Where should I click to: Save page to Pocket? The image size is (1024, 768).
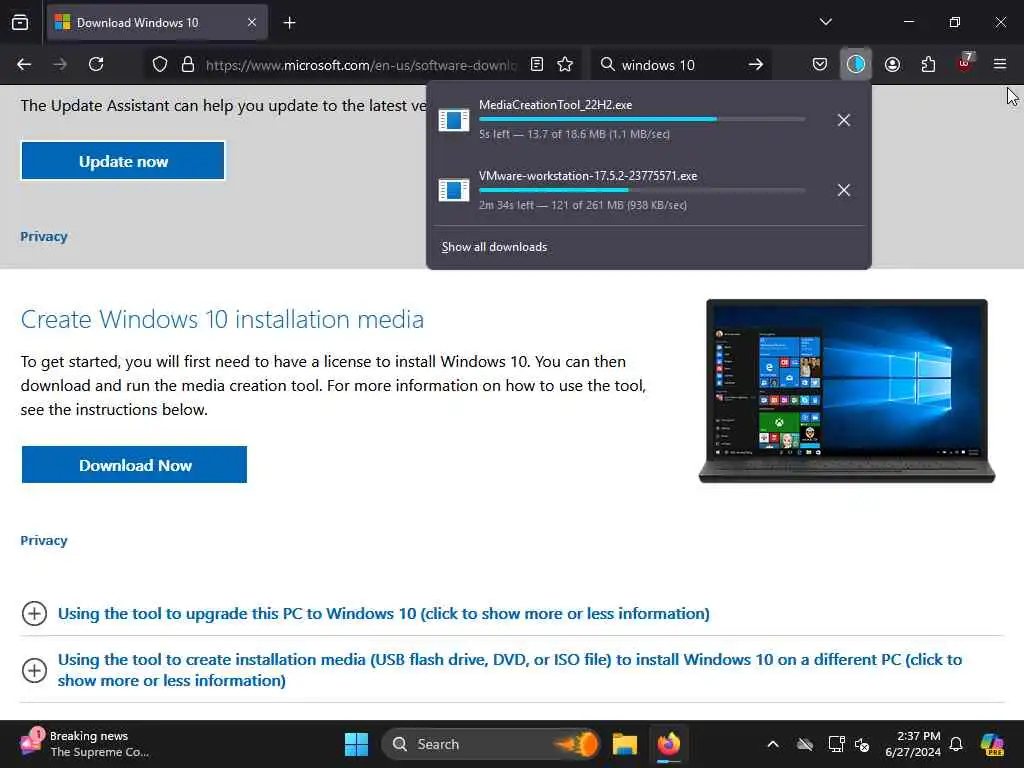(x=820, y=64)
